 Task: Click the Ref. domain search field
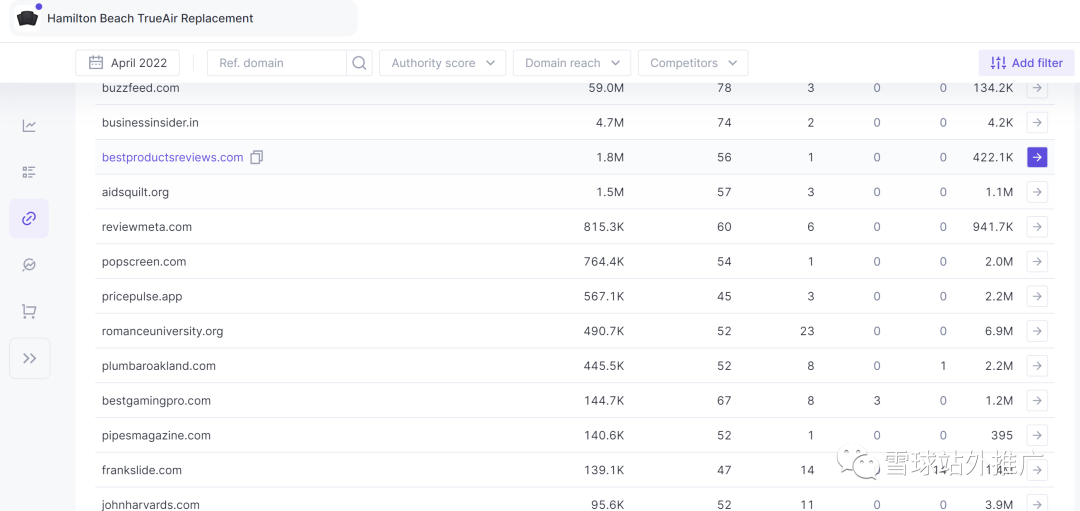(x=277, y=63)
